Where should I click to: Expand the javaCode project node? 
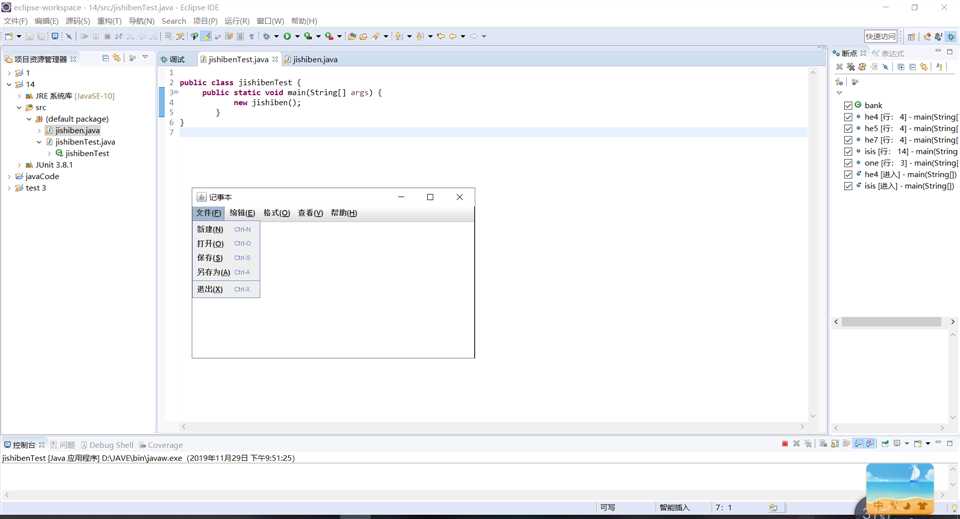(x=9, y=176)
